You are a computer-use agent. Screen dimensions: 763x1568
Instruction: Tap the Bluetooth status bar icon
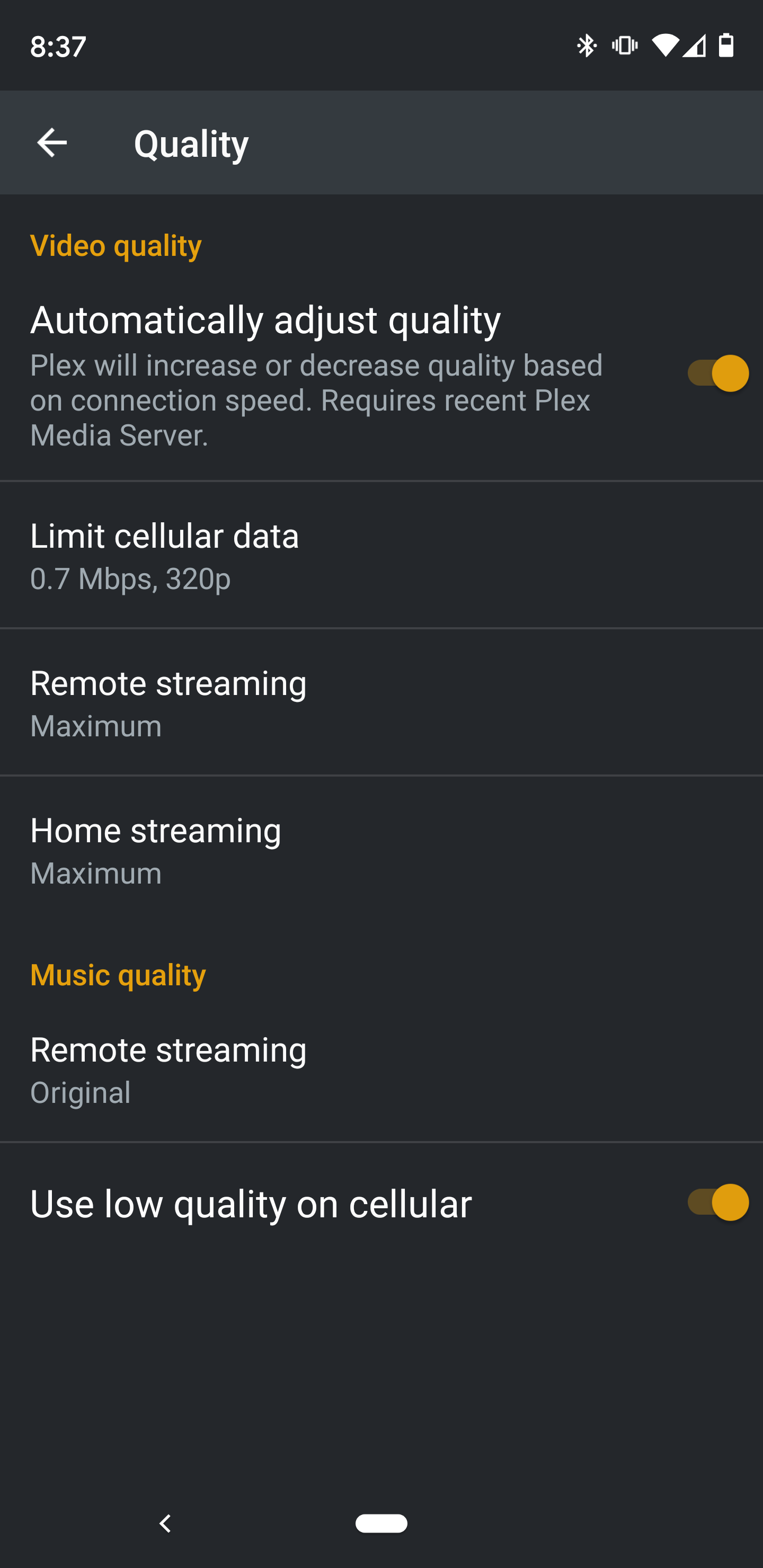coord(587,46)
